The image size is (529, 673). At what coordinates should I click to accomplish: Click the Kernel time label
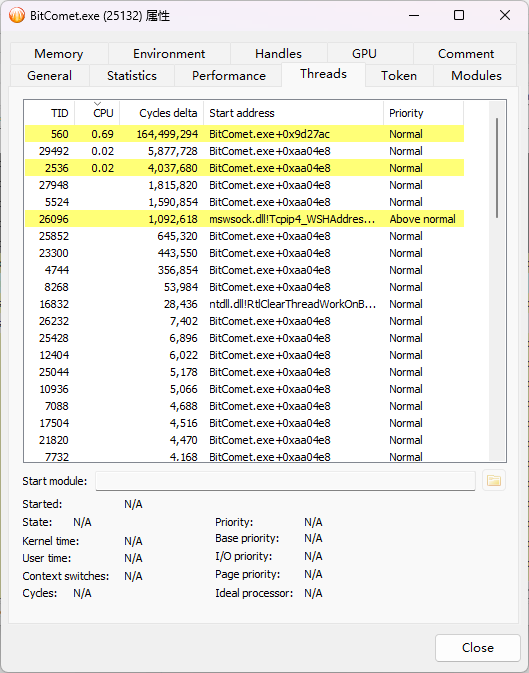[x=51, y=541]
